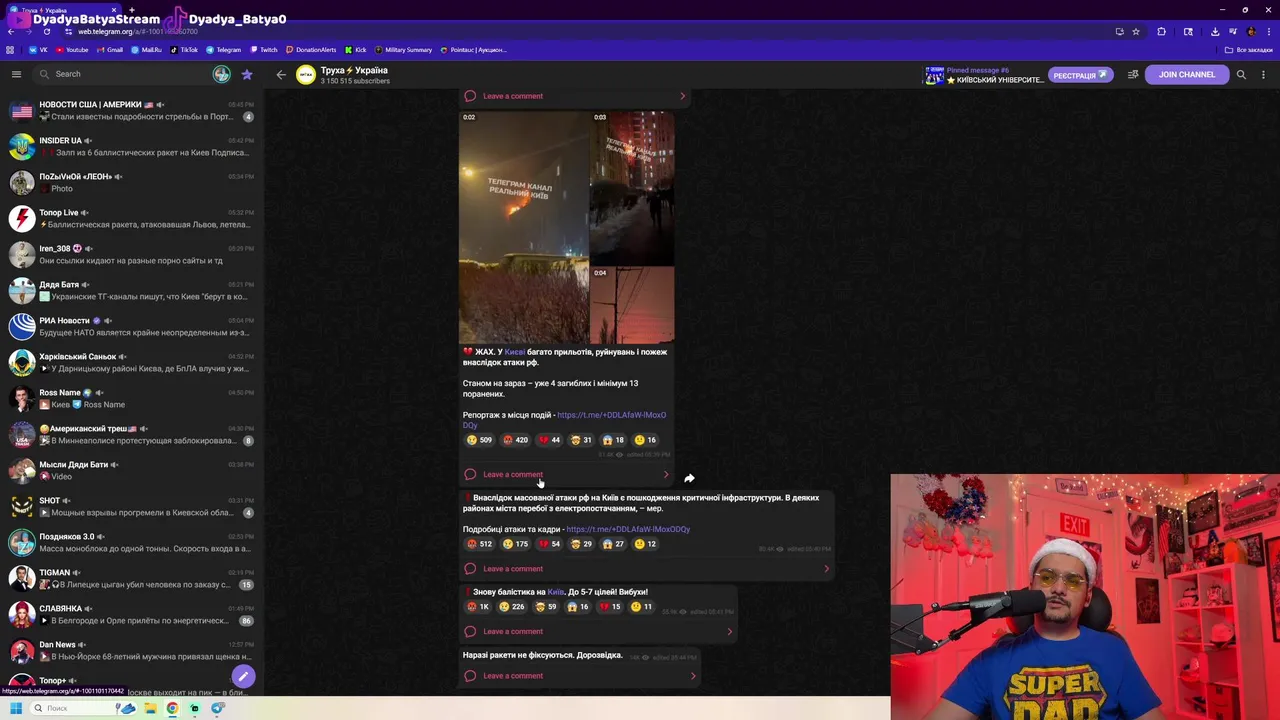Open the Все закладки bookmarks folder
This screenshot has height=720, width=1280.
click(1249, 49)
